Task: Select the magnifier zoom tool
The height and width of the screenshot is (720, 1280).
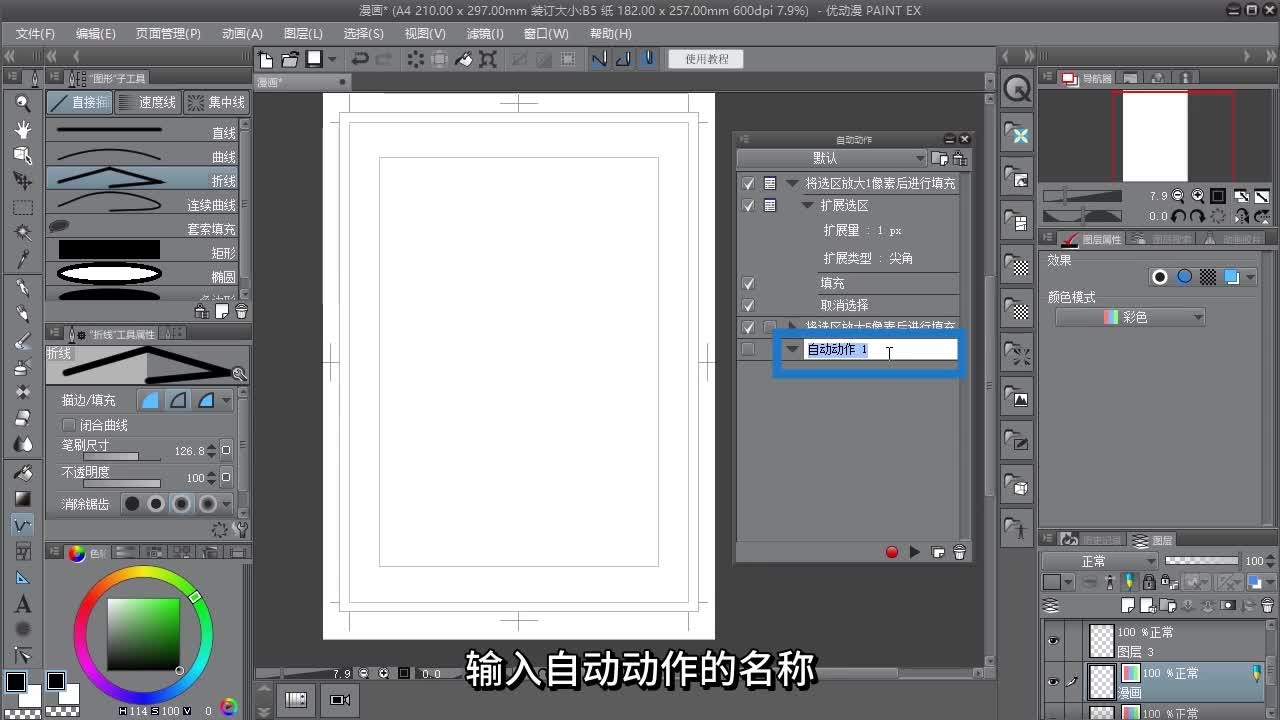Action: (23, 103)
